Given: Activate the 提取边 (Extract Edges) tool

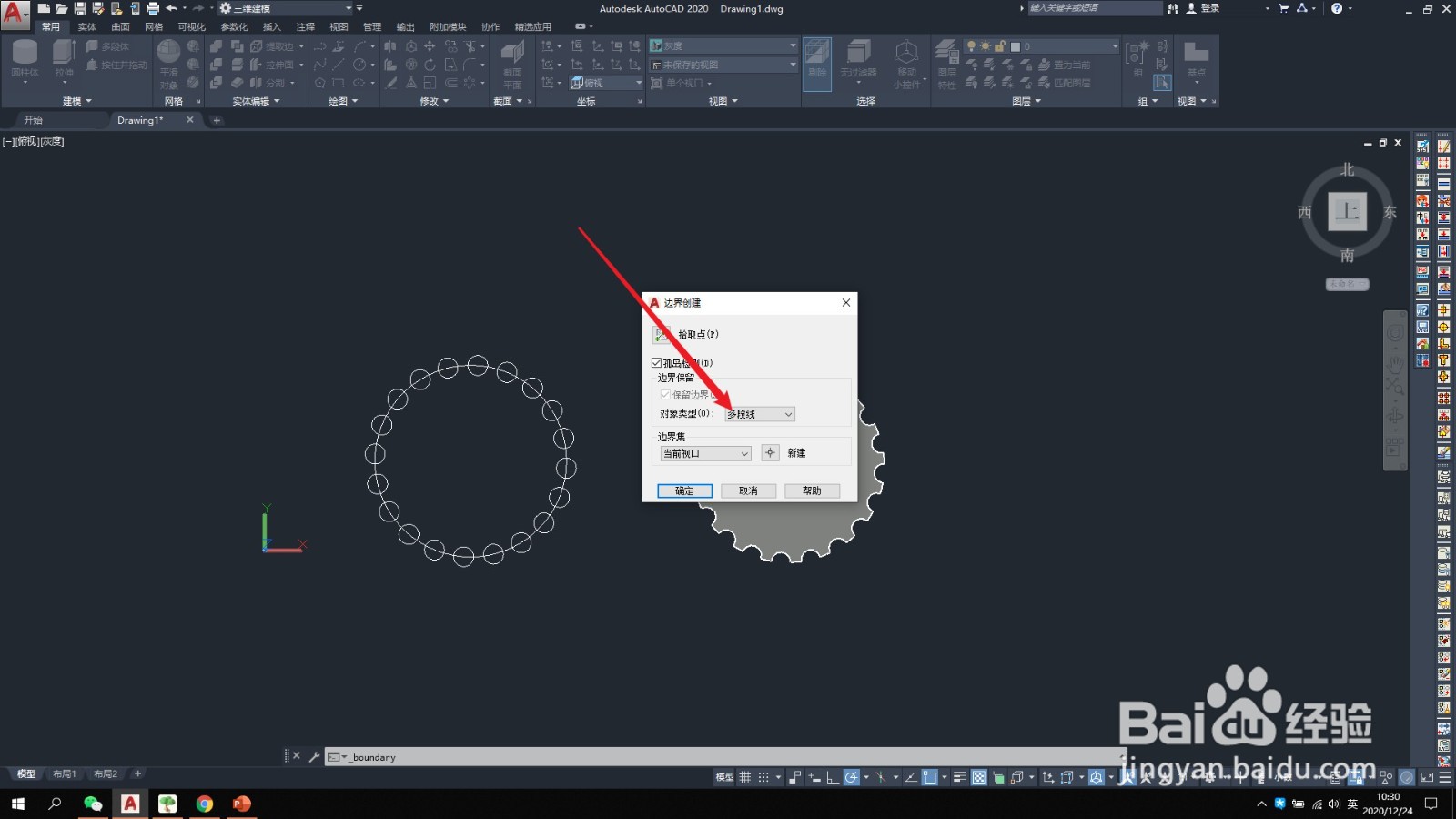Looking at the screenshot, I should tap(273, 45).
